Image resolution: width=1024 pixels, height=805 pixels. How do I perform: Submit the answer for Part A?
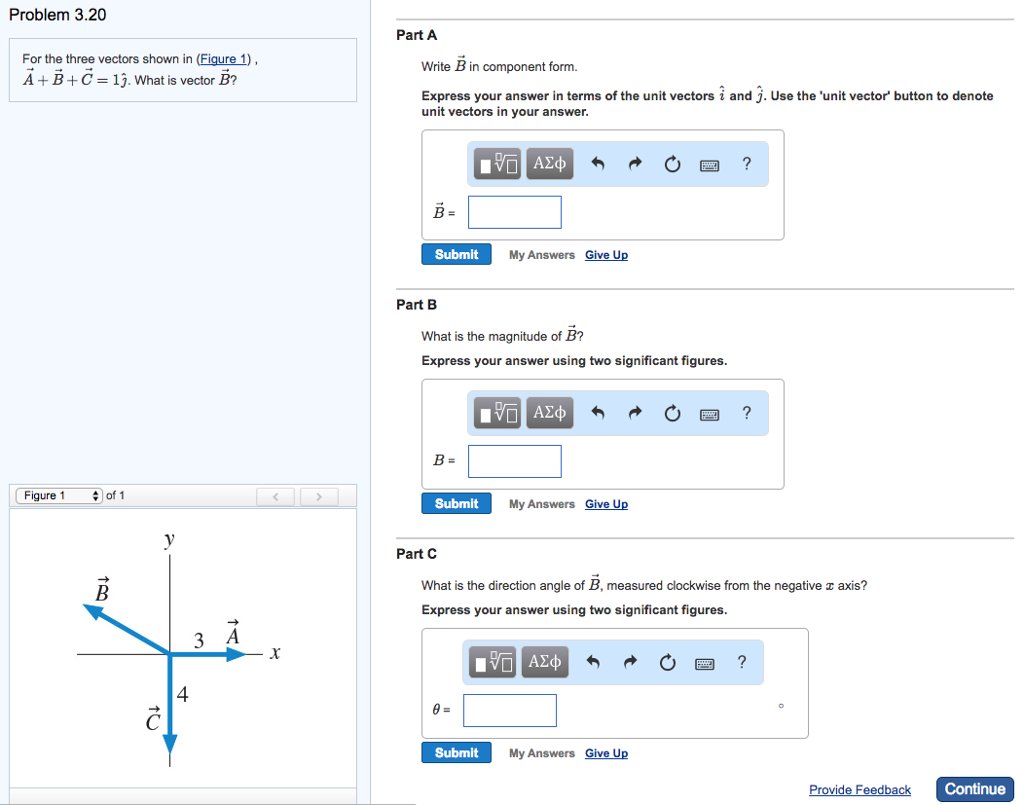[456, 254]
